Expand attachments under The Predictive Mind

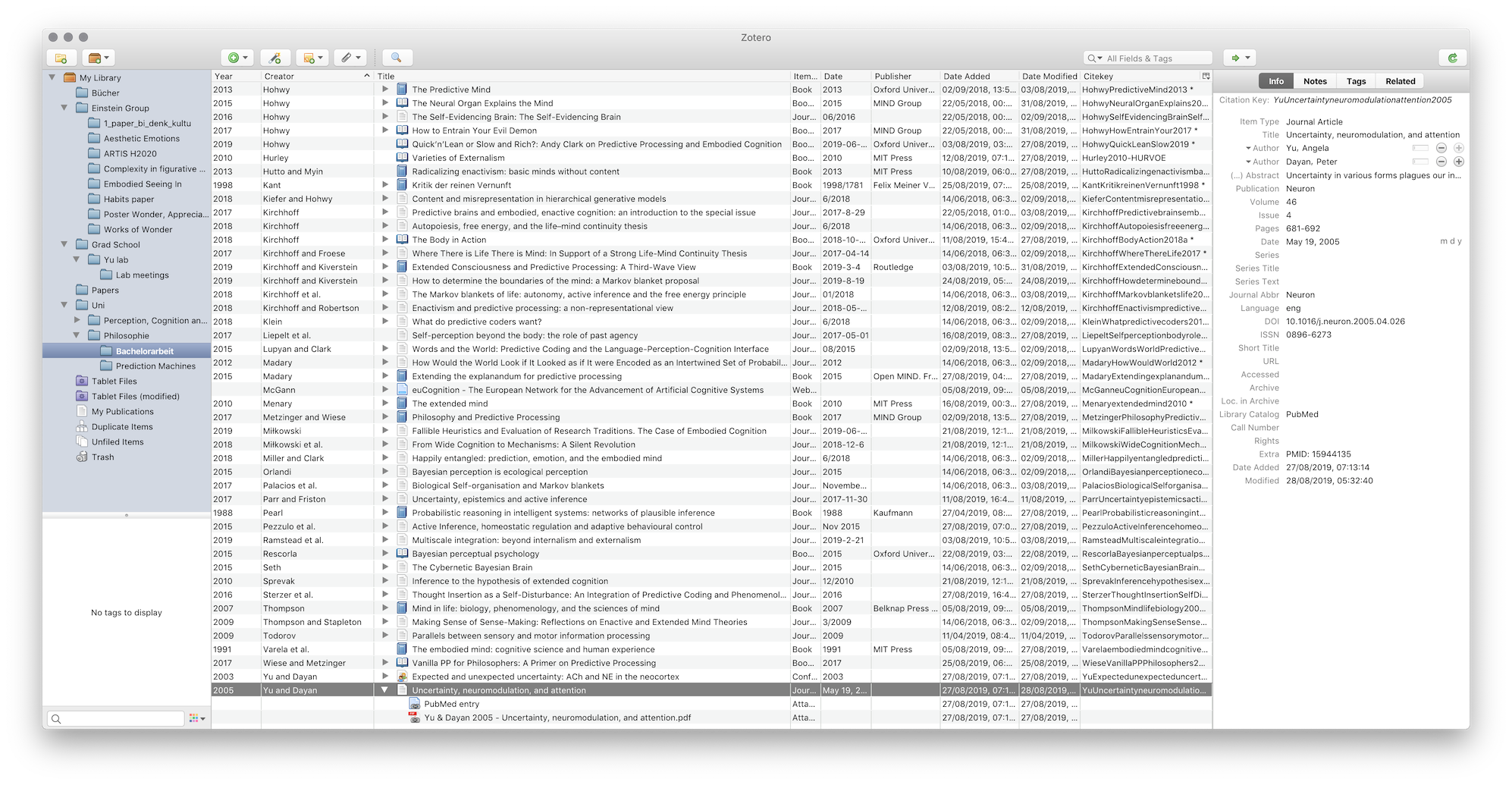(x=386, y=89)
